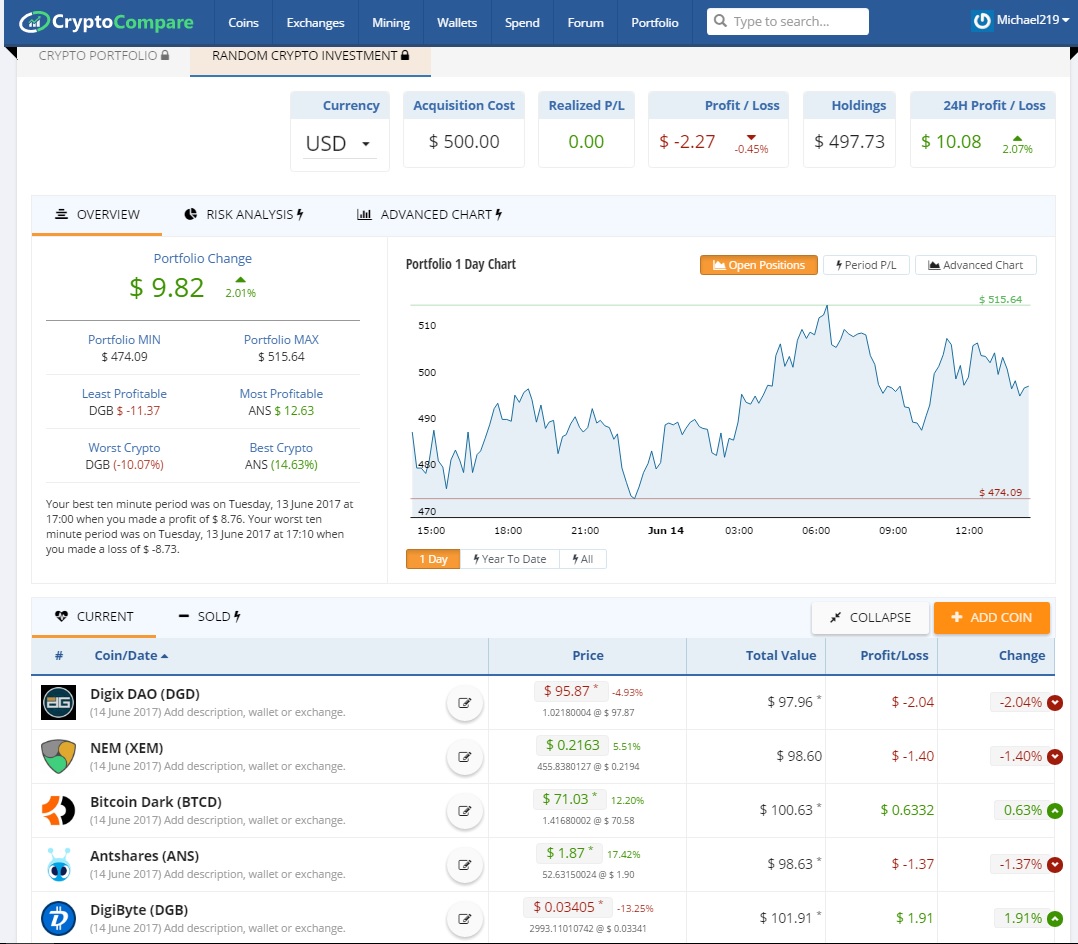Edit the DigiByte (DGB) entry

[x=465, y=919]
